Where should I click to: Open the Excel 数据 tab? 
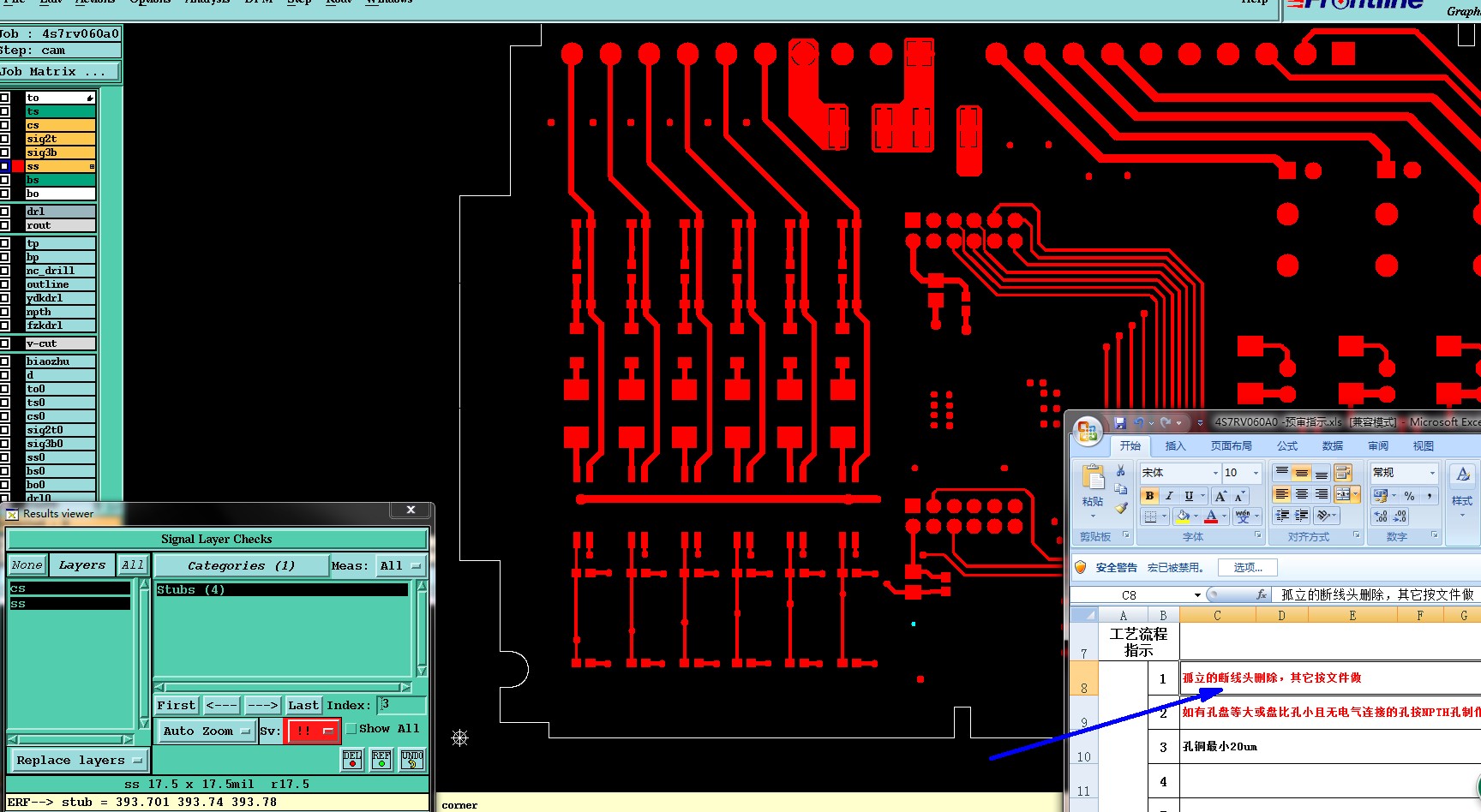point(1333,446)
